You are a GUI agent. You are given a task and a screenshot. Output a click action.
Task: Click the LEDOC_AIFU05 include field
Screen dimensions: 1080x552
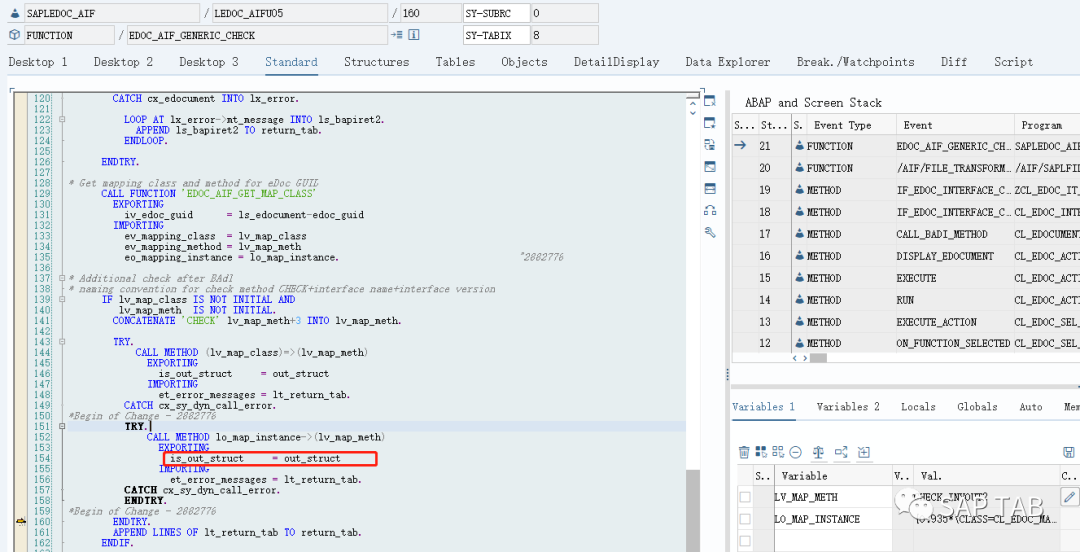click(x=299, y=13)
